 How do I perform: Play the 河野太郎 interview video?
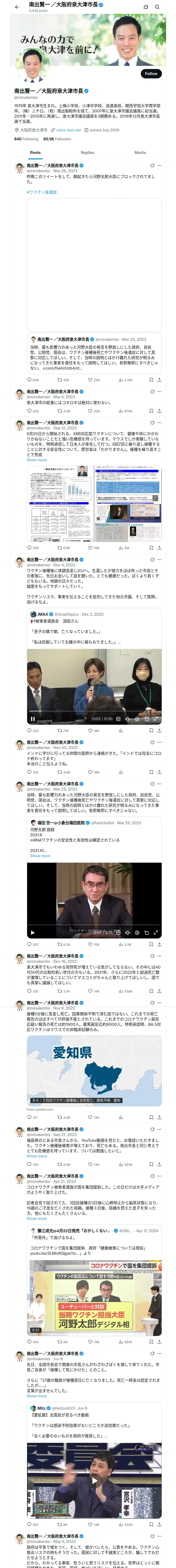coord(33,932)
